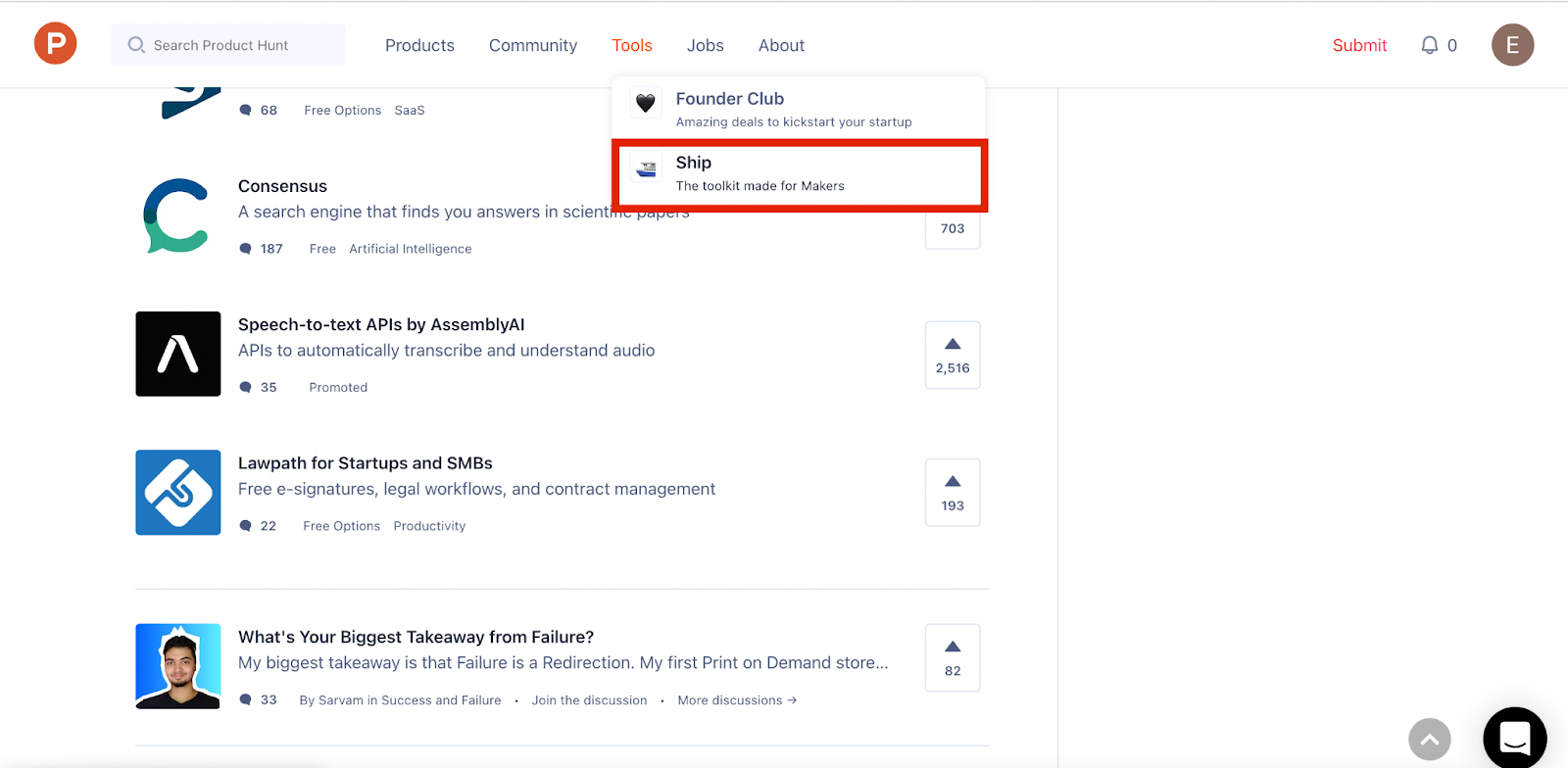Open the chat support widget
Image resolution: width=1568 pixels, height=768 pixels.
pyautogui.click(x=1515, y=738)
